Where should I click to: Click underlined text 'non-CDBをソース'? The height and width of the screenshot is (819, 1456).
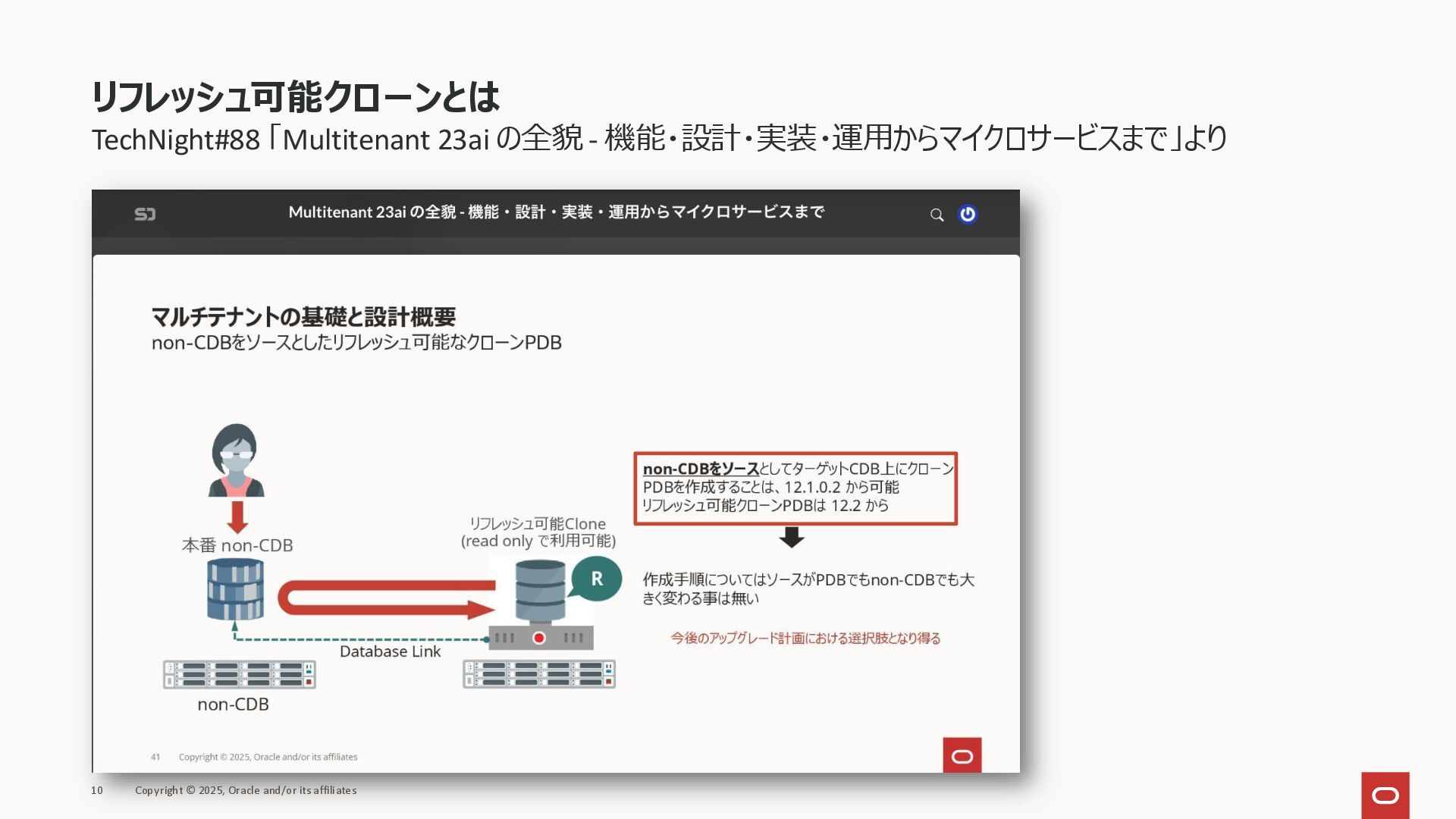701,469
